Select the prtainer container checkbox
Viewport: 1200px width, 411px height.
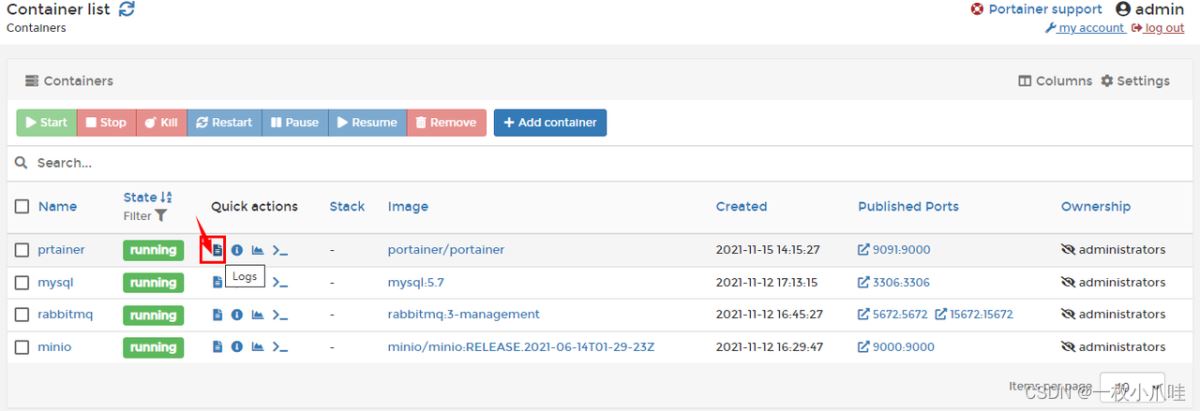tap(22, 250)
